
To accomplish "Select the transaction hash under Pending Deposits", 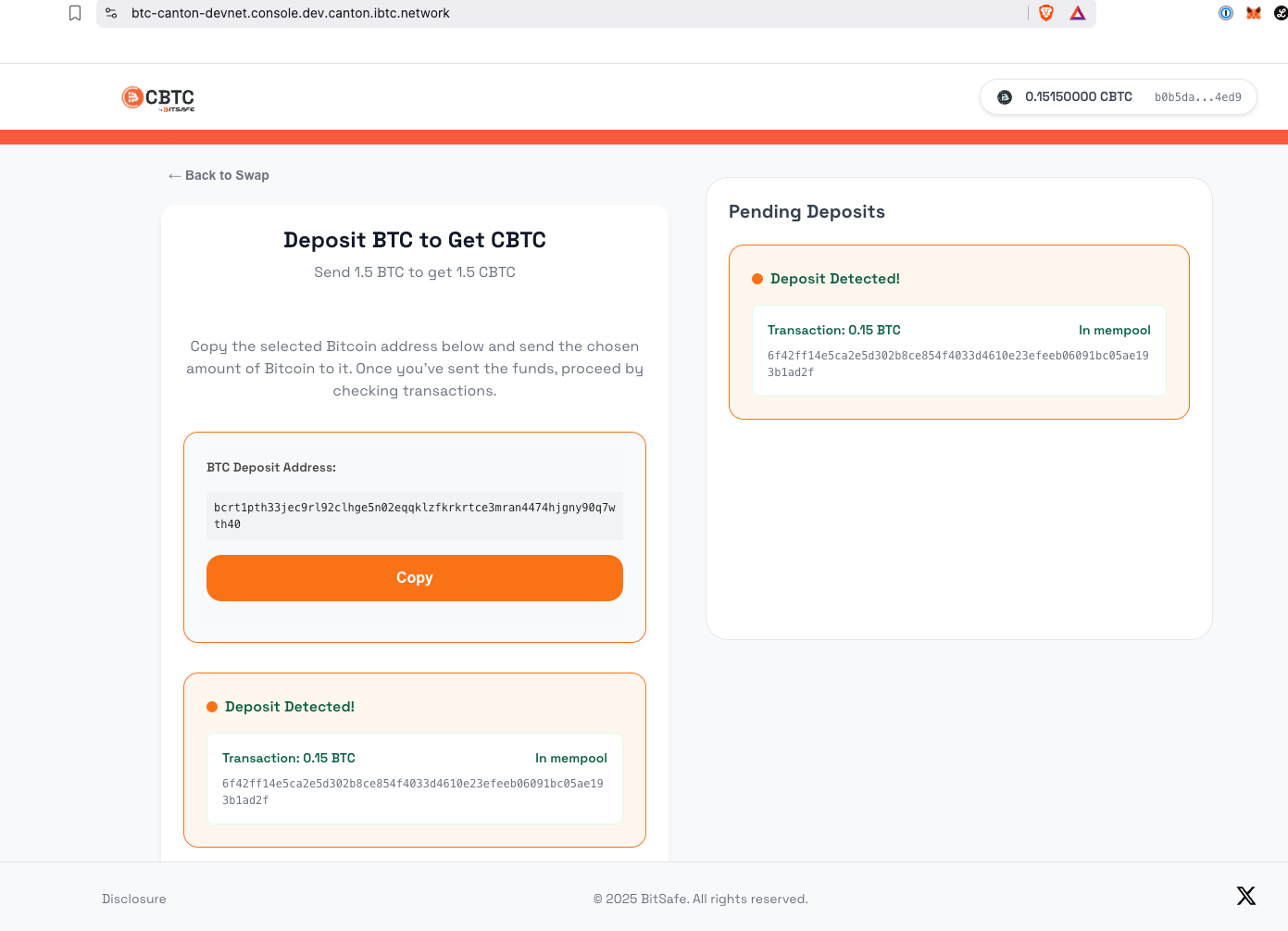I will (x=957, y=363).
